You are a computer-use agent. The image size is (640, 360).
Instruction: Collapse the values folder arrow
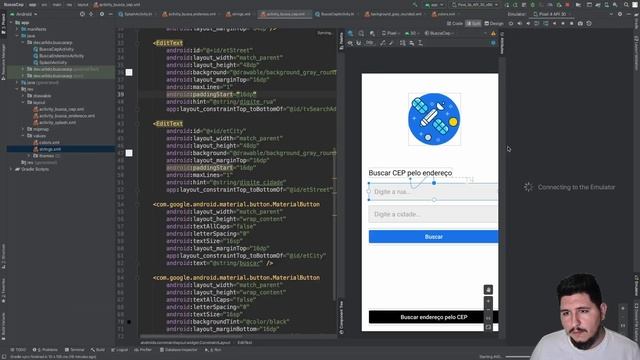(24, 136)
